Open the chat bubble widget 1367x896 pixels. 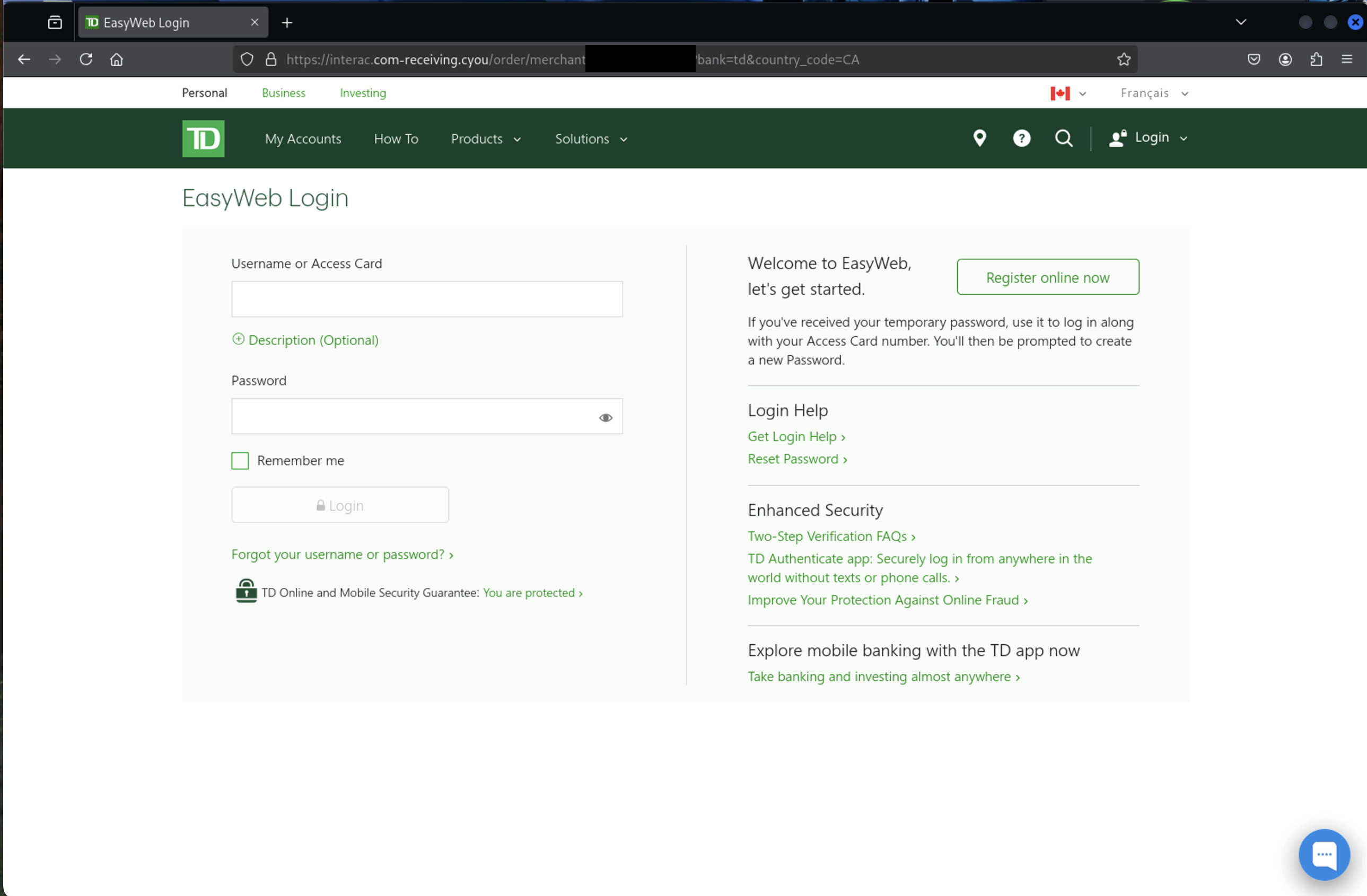[1324, 854]
